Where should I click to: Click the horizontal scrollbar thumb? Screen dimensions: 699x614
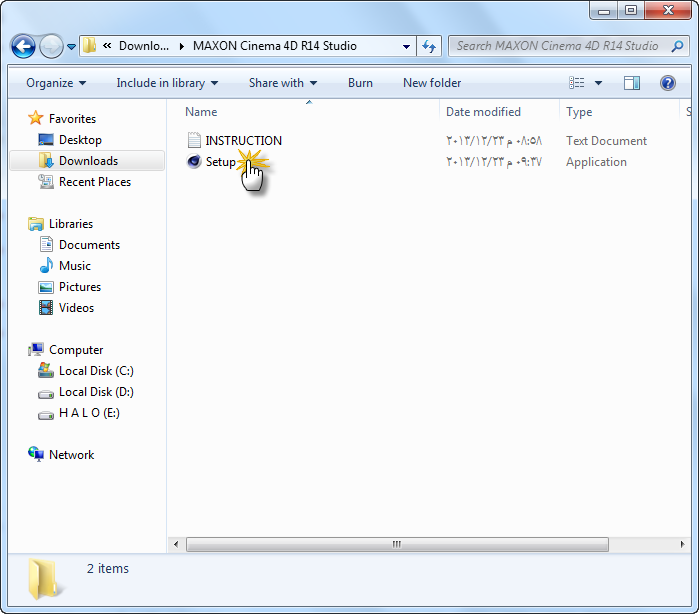tap(396, 544)
